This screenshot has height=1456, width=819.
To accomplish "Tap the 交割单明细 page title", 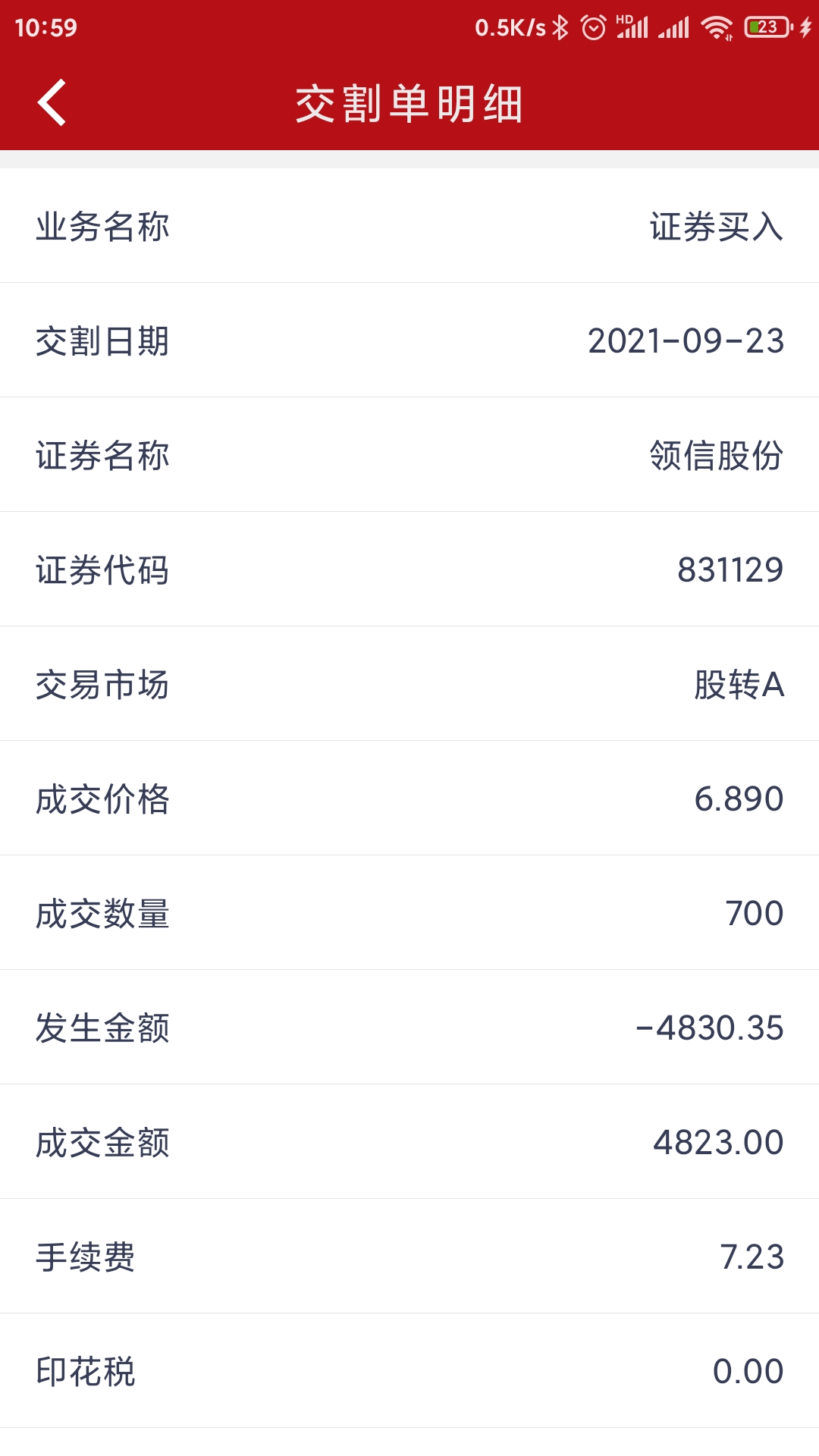I will (x=409, y=104).
